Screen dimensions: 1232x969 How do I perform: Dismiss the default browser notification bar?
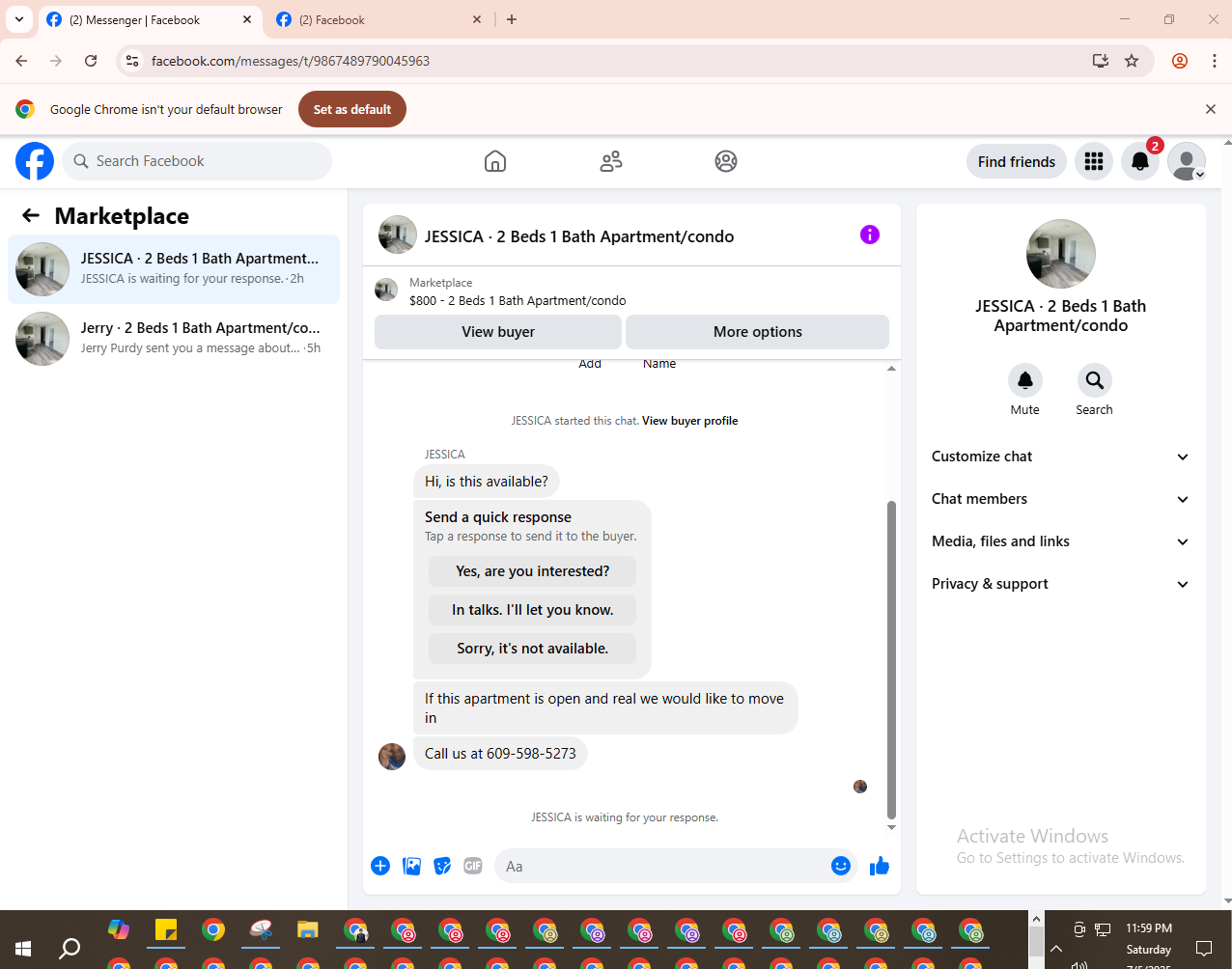pos(1211,109)
